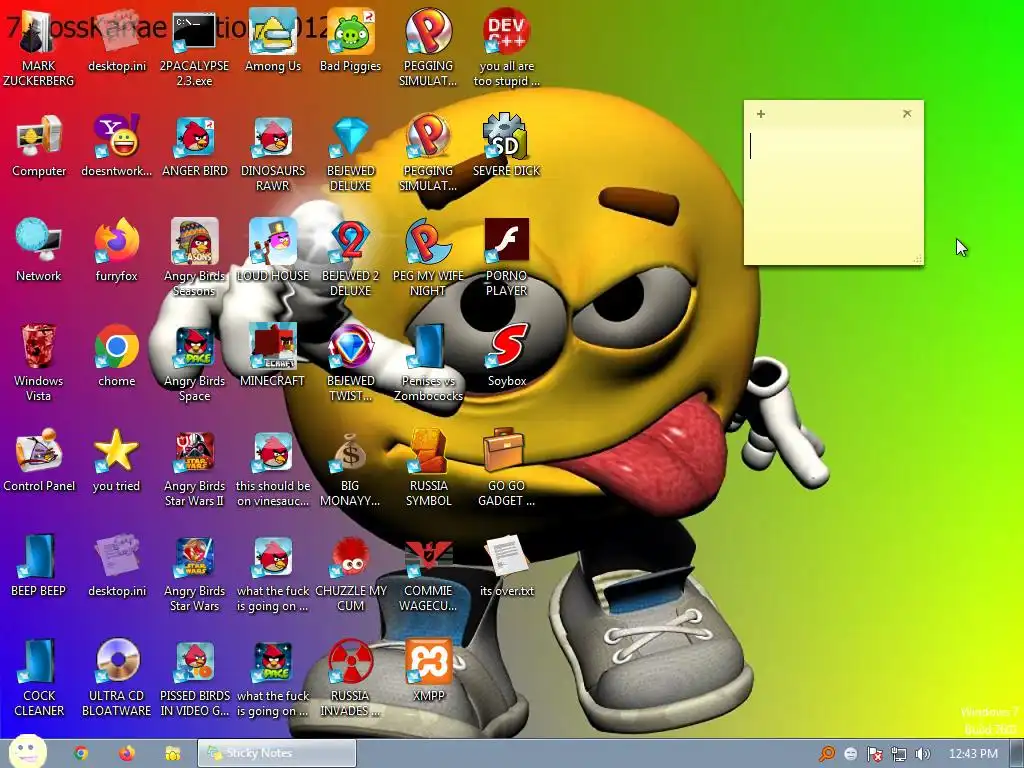Open the yellow folder taskbar icon
1024x768 pixels.
173,754
